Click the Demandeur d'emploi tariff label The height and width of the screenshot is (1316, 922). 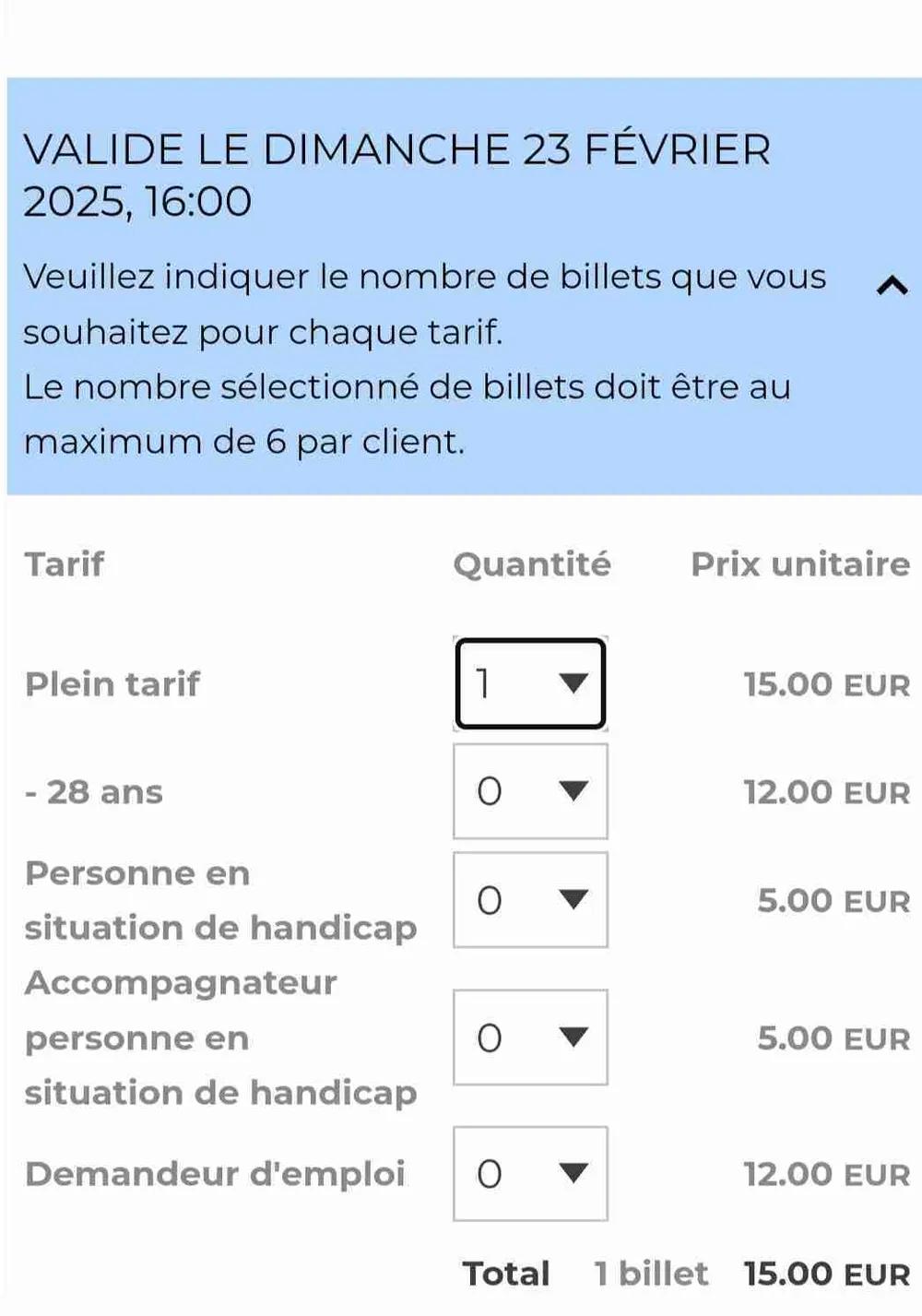point(215,1174)
